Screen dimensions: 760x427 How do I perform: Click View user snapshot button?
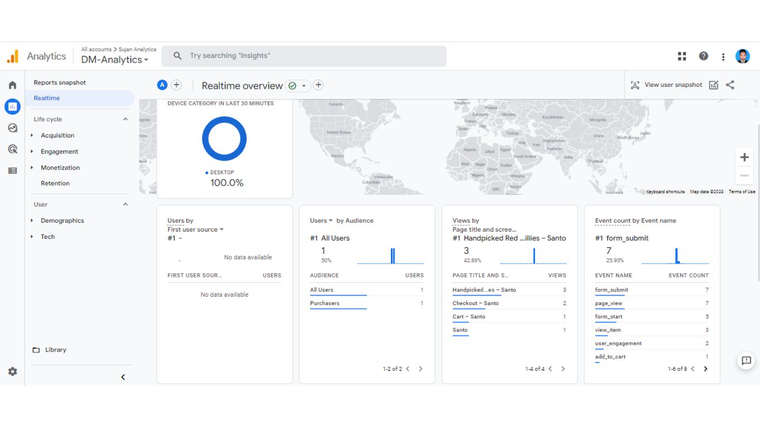click(666, 85)
